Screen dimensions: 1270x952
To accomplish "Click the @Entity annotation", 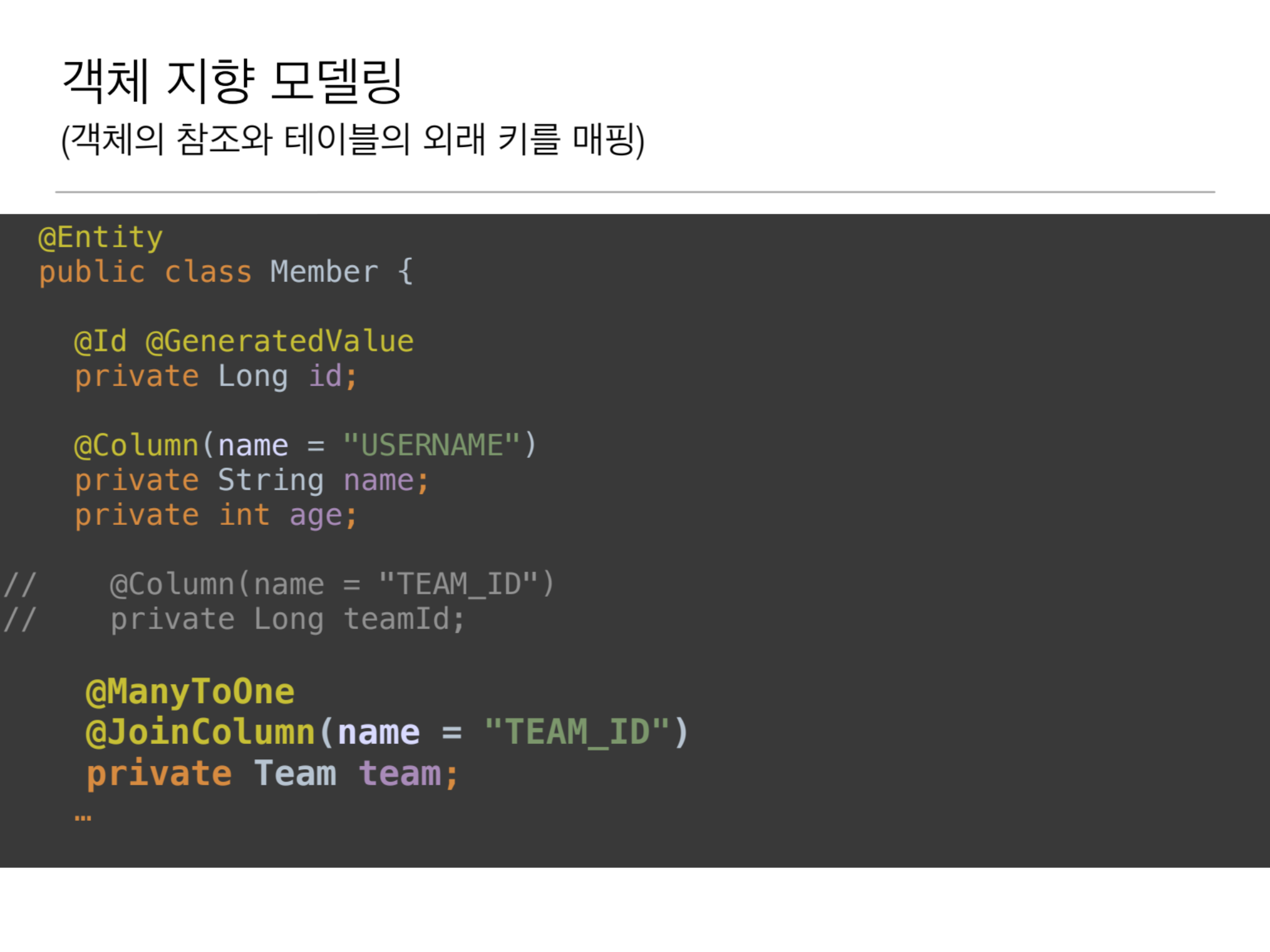I will 100,237.
